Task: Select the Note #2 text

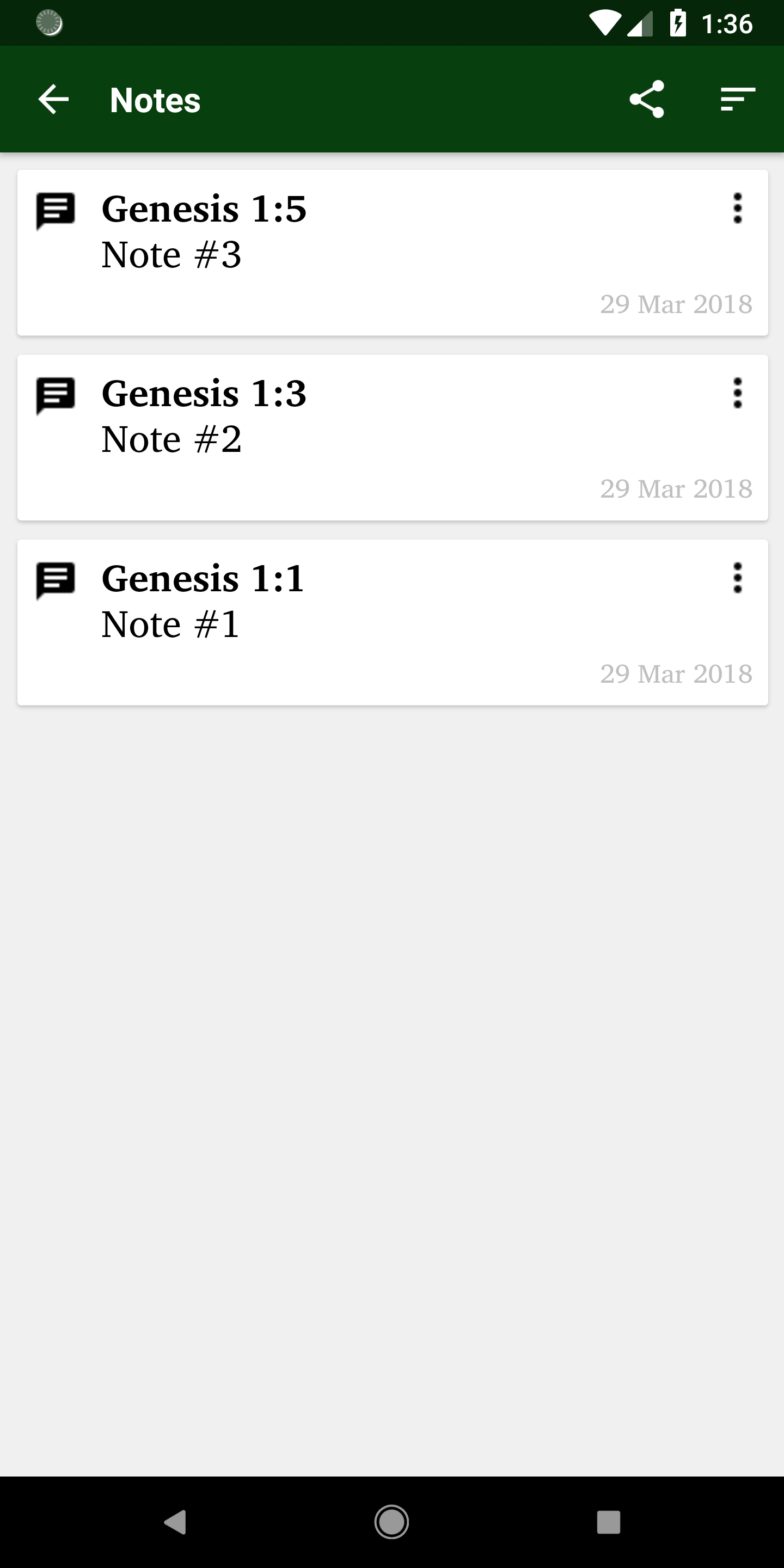Action: (171, 439)
